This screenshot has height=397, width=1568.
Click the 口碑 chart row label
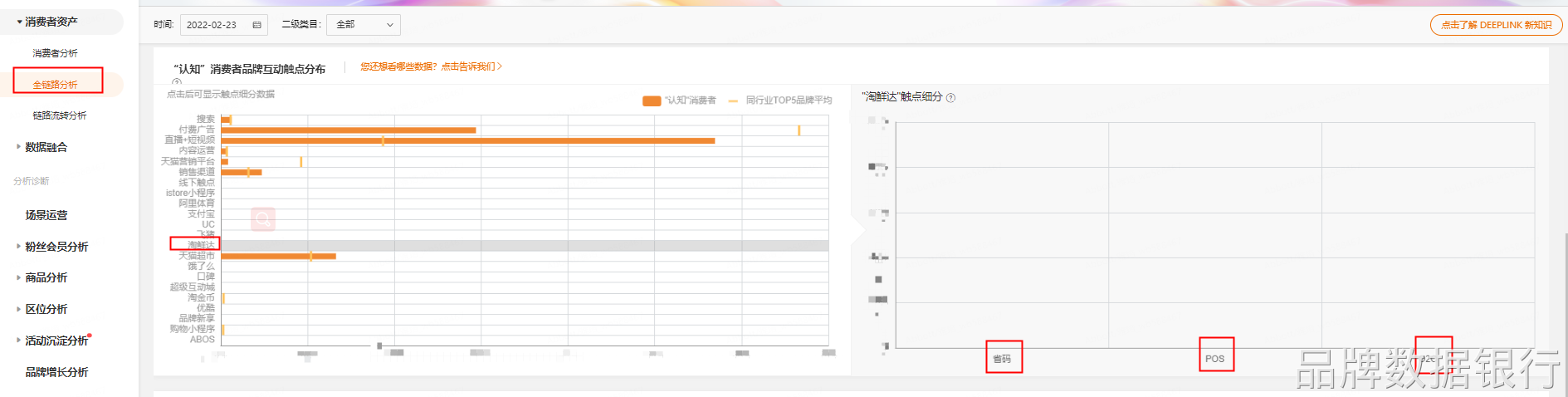click(206, 277)
